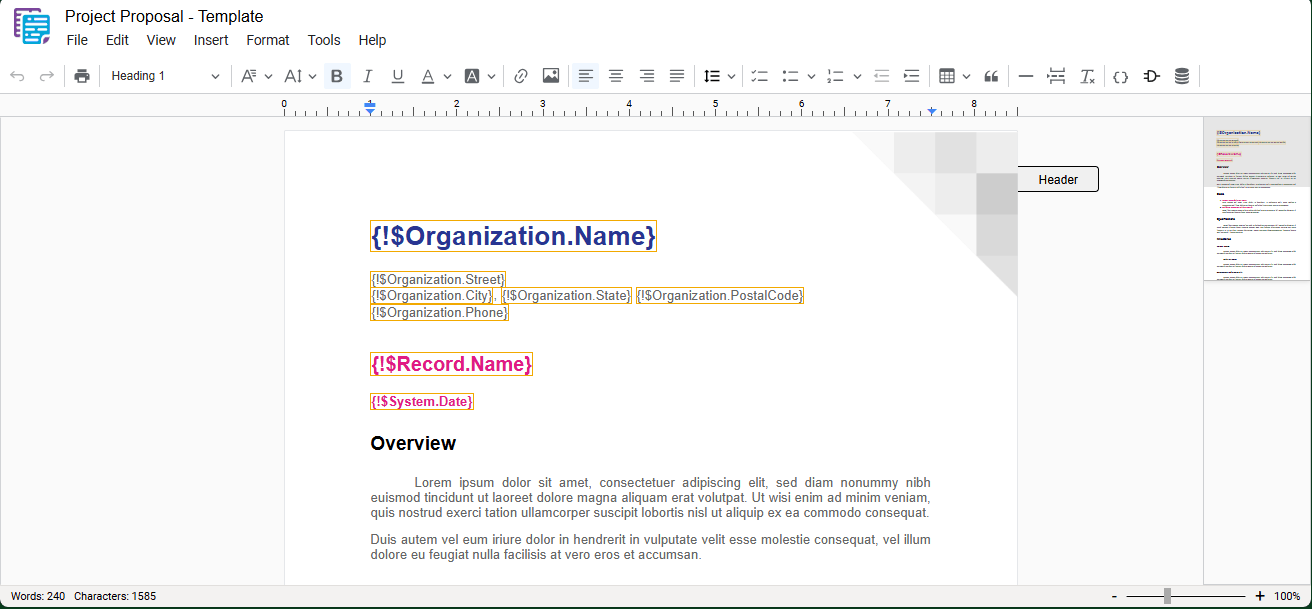Viewport: 1312px width, 609px height.
Task: Increase the paragraph indent
Action: 912,76
